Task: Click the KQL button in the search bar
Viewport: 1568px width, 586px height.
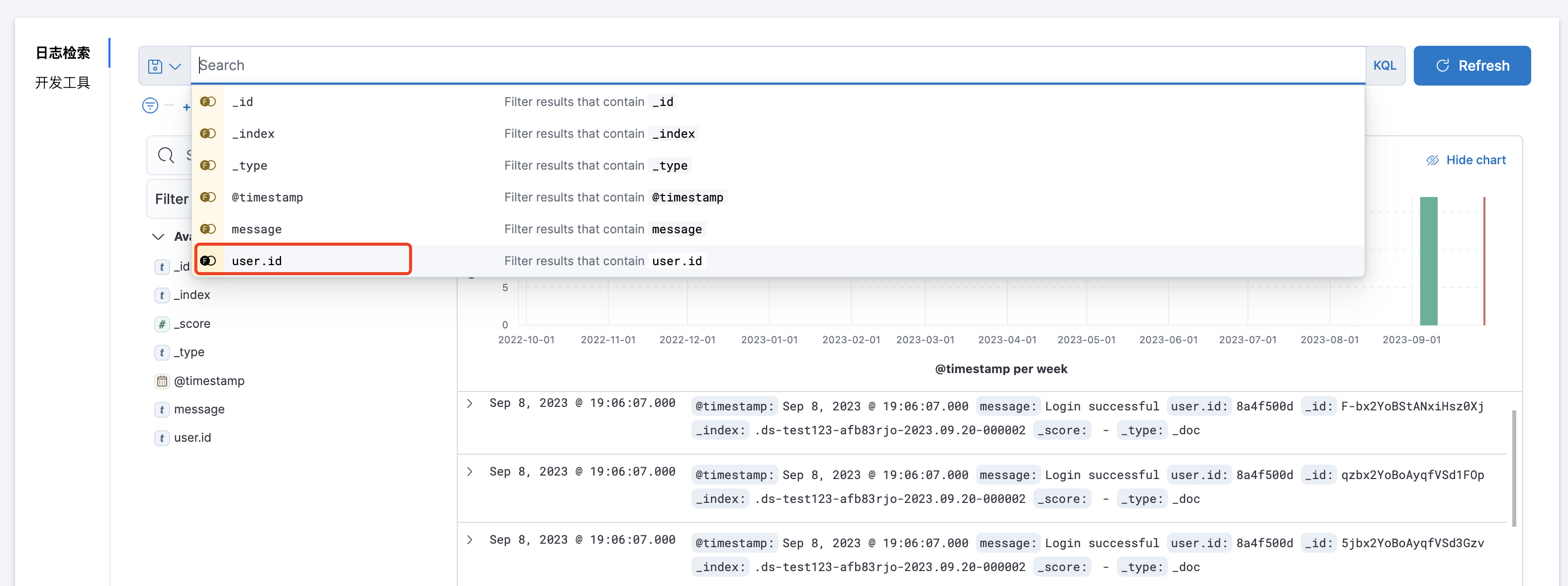Action: [1385, 65]
